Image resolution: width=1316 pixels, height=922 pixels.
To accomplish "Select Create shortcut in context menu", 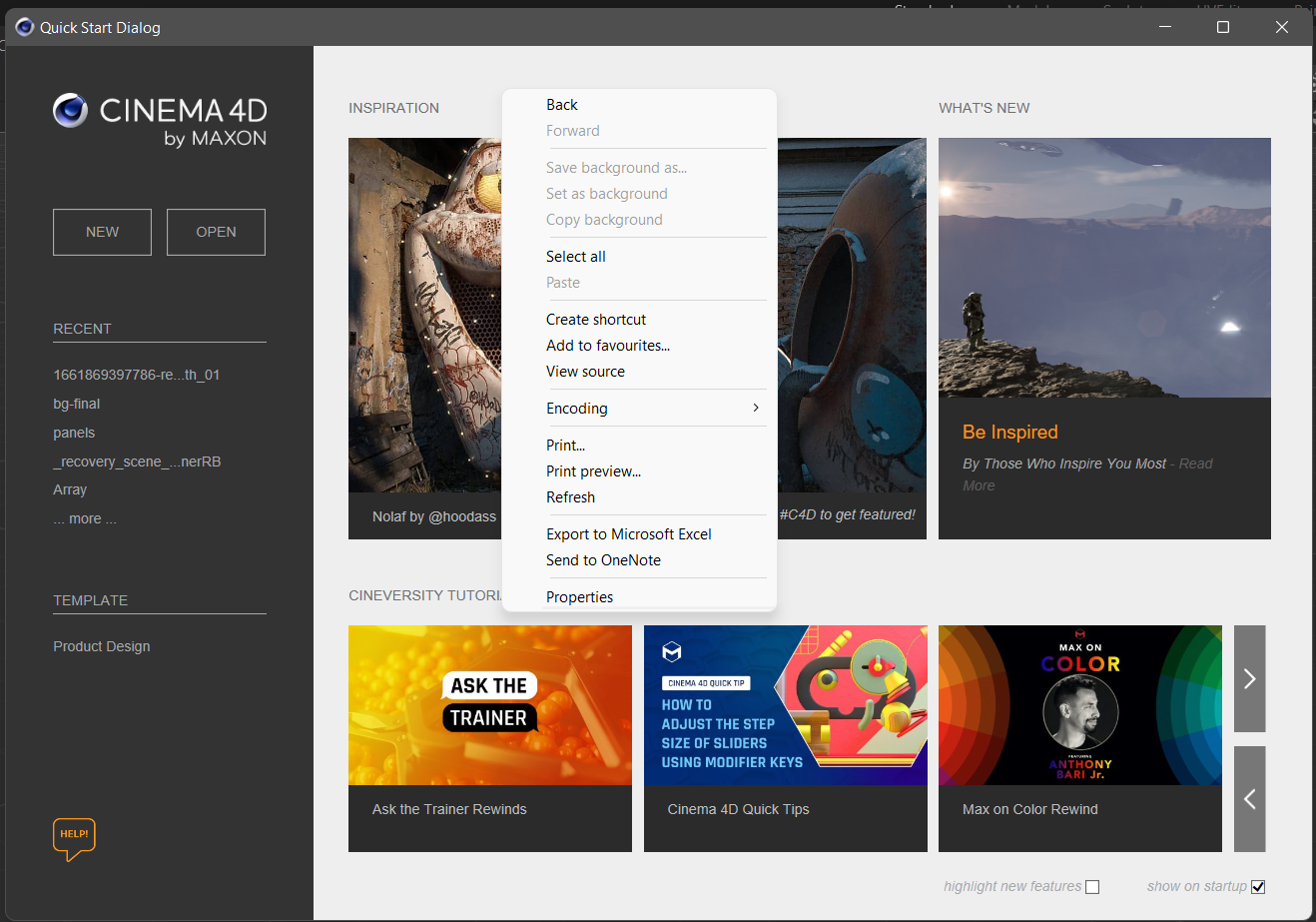I will click(x=596, y=320).
